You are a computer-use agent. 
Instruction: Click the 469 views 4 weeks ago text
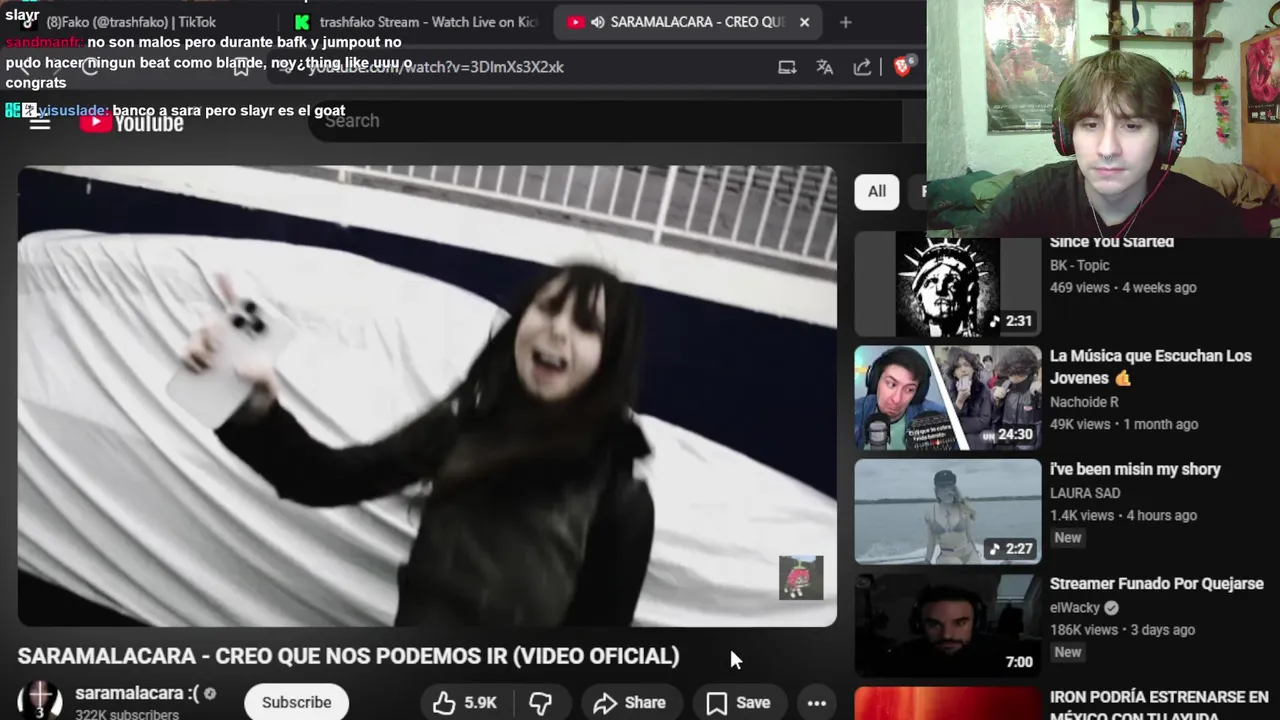coord(1123,287)
